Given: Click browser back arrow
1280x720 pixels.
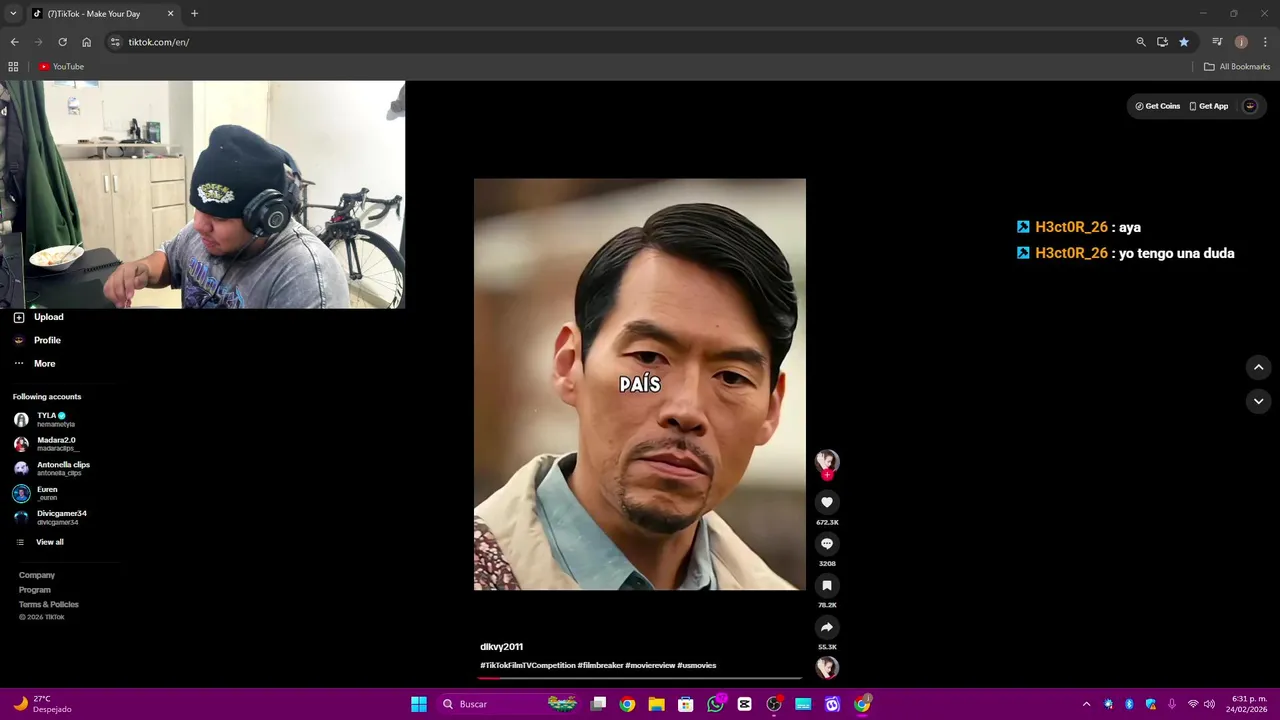Looking at the screenshot, I should click(x=14, y=42).
